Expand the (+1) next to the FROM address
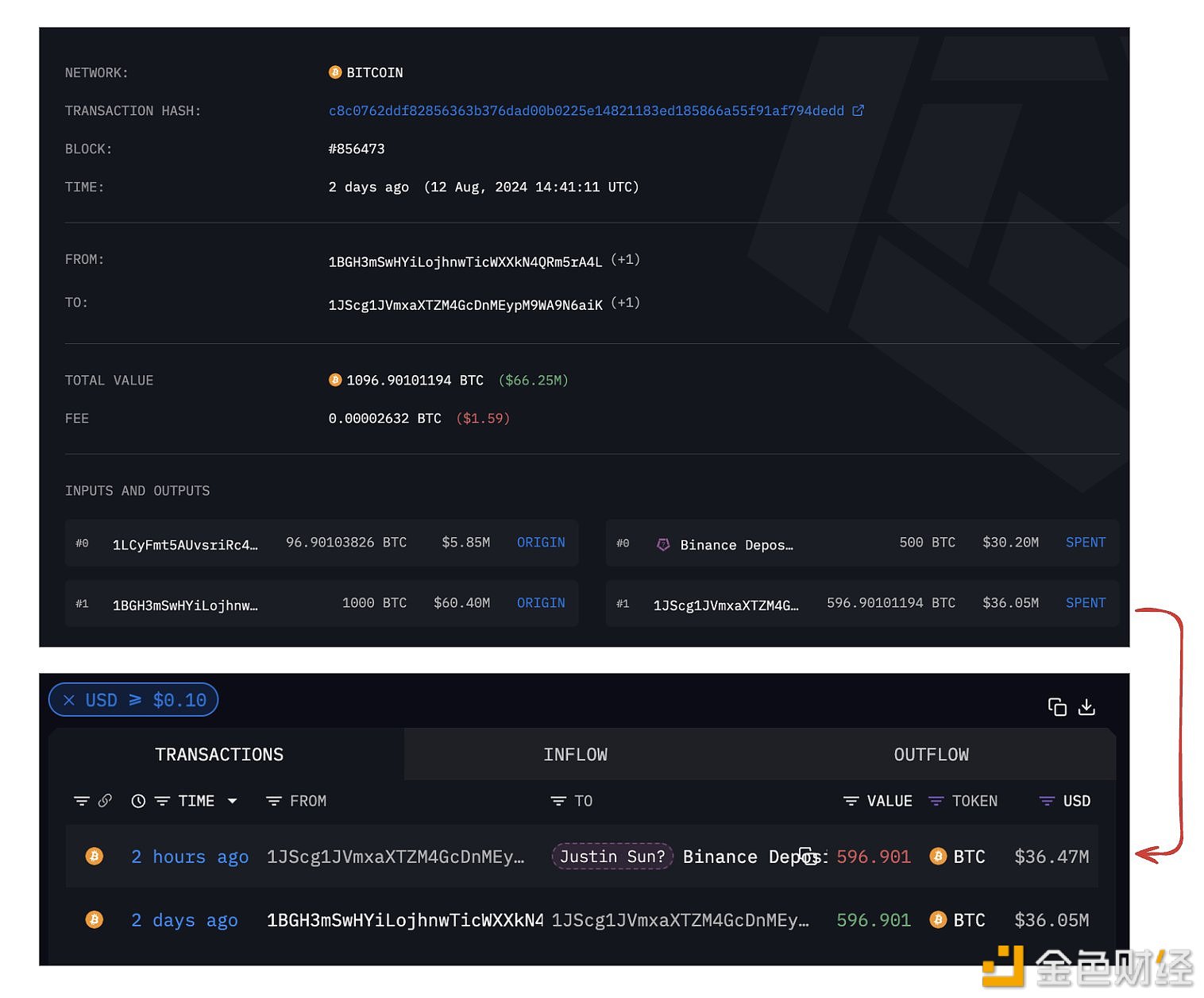 (x=625, y=260)
